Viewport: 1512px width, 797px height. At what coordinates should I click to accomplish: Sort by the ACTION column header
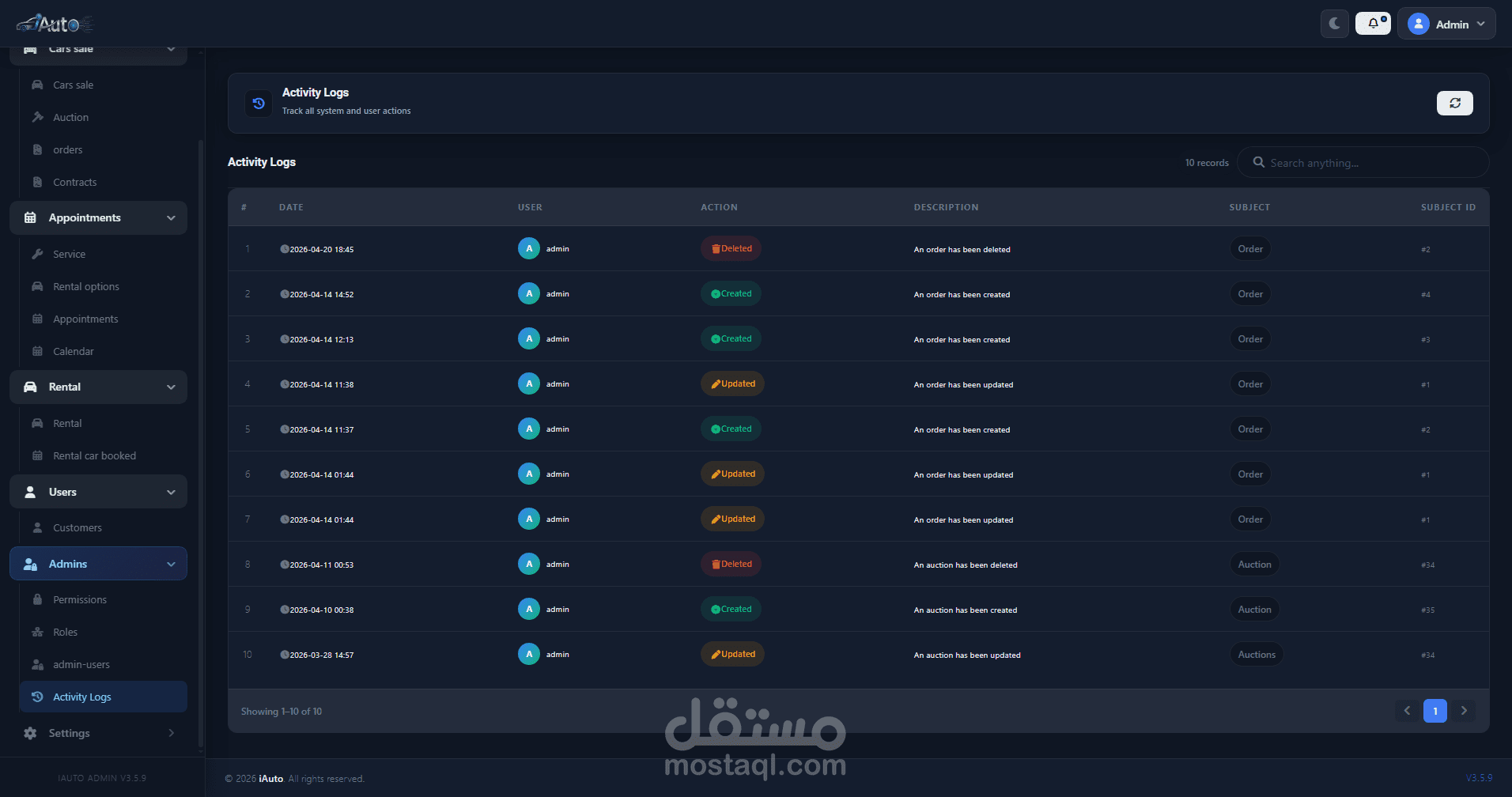pyautogui.click(x=719, y=207)
